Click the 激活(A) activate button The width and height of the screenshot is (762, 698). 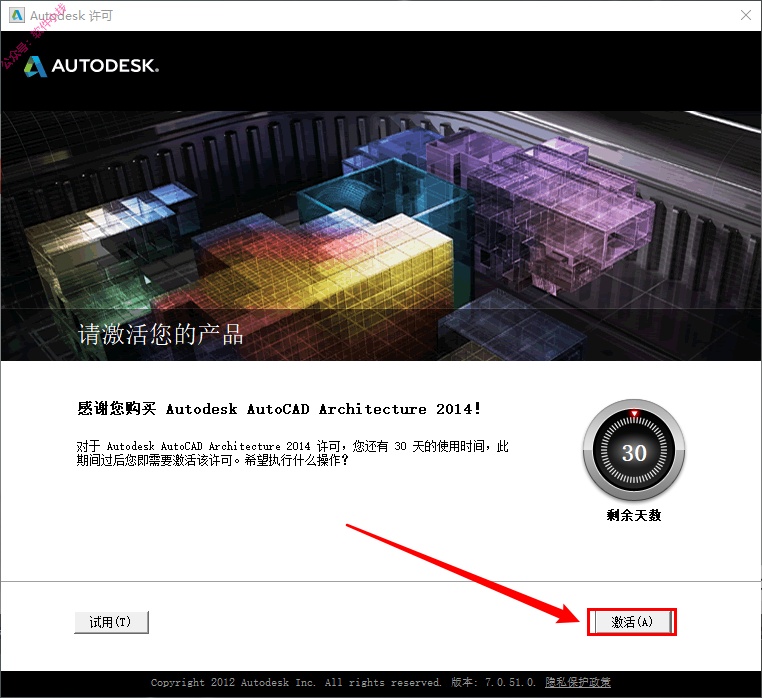(632, 622)
